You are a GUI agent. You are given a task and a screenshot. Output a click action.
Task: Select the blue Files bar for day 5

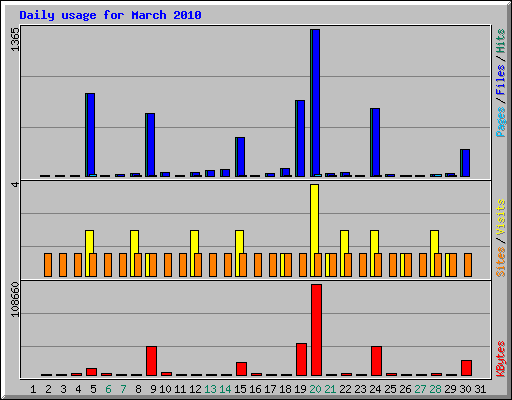[91, 135]
